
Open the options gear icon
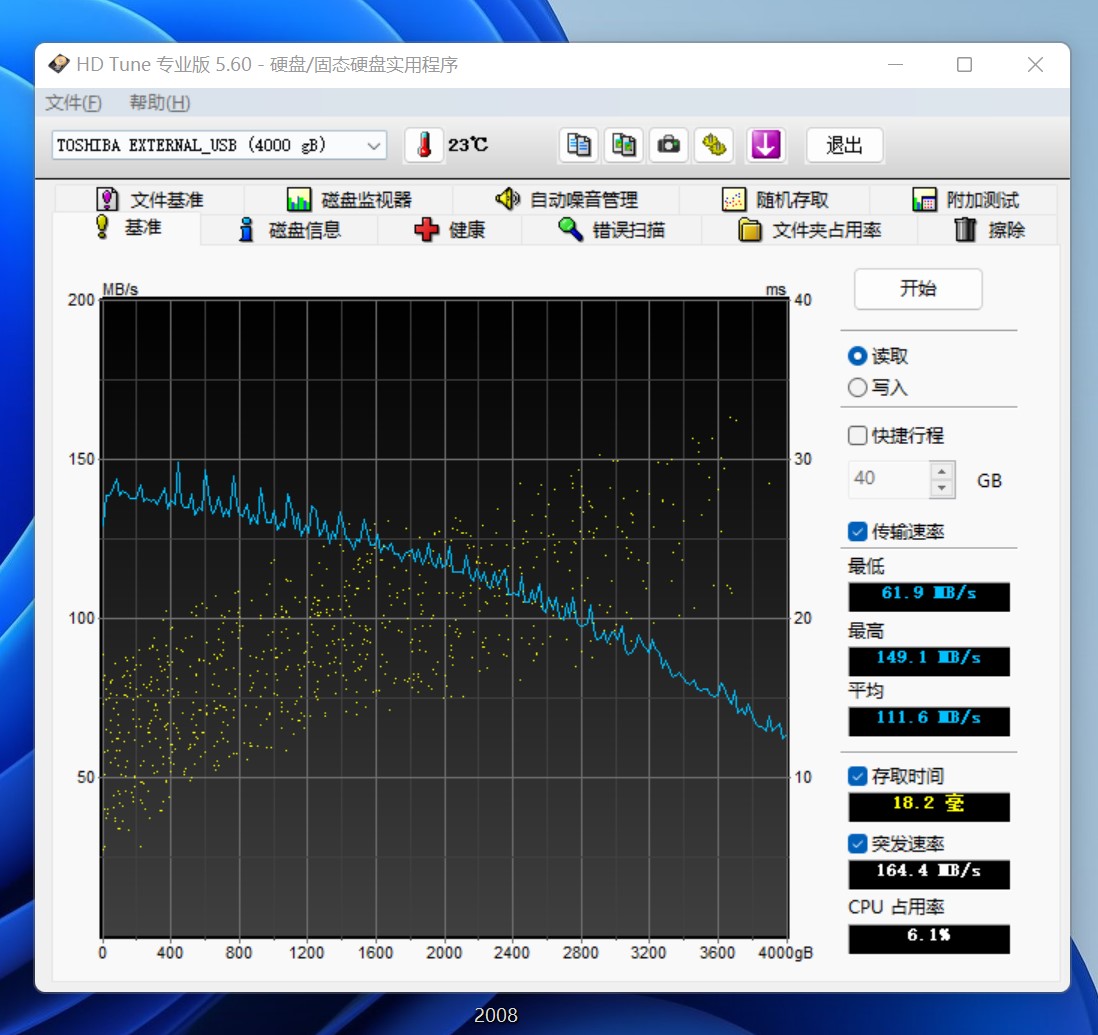713,145
